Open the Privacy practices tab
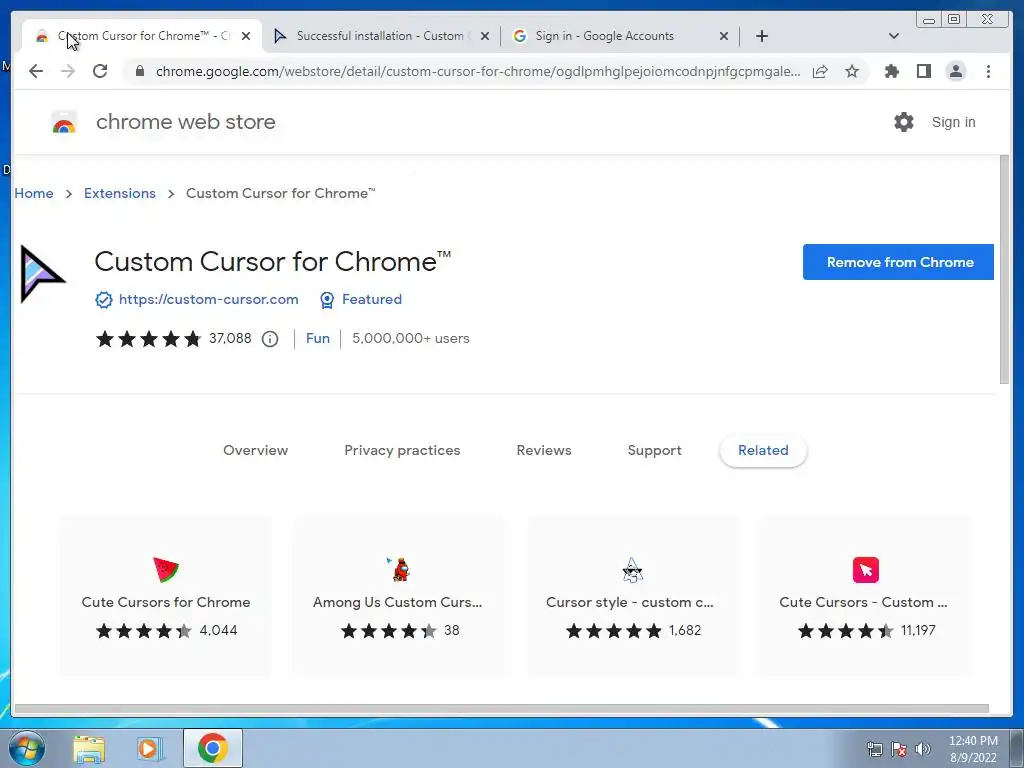 [x=402, y=451]
